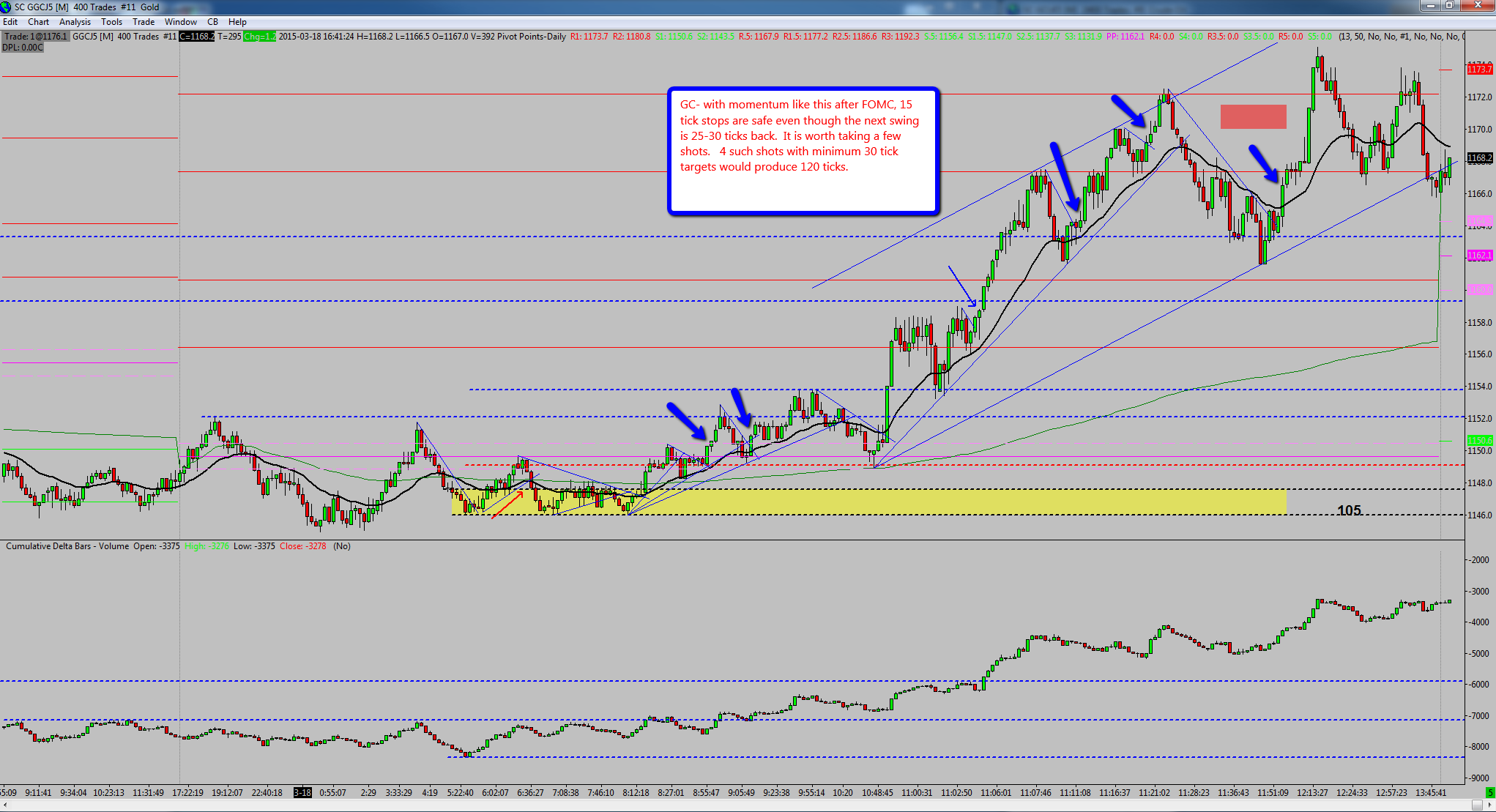Click the green 1150.6 price scale marker

(1480, 441)
